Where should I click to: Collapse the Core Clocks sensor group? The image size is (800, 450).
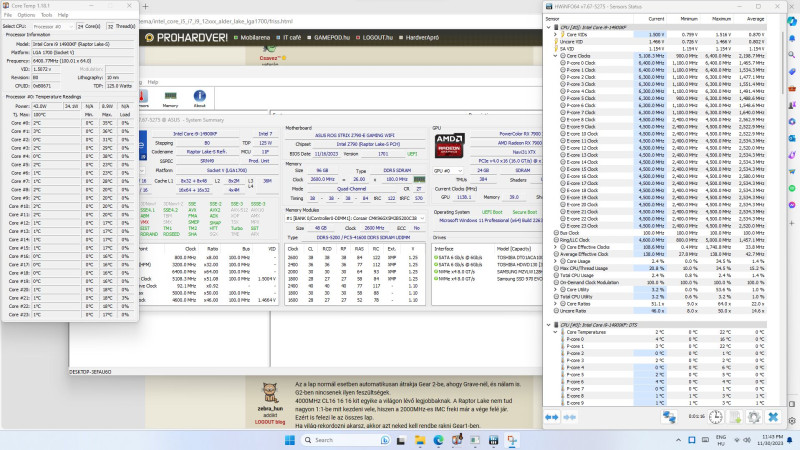[556, 56]
